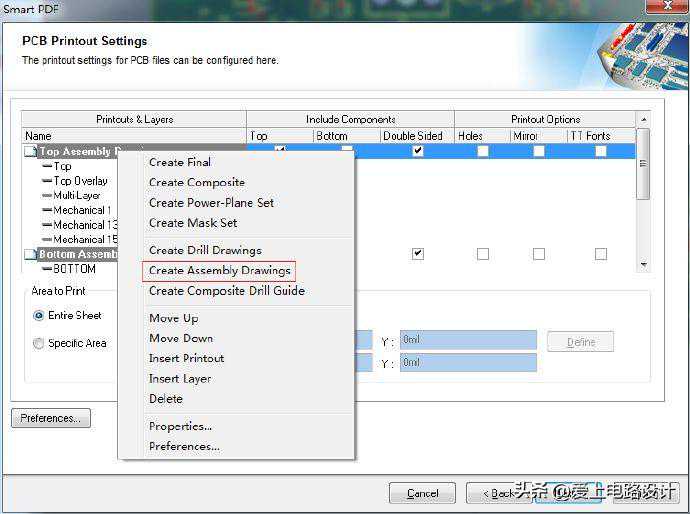Select Create Power-Plane Set menu entry
The width and height of the screenshot is (690, 514).
[211, 203]
